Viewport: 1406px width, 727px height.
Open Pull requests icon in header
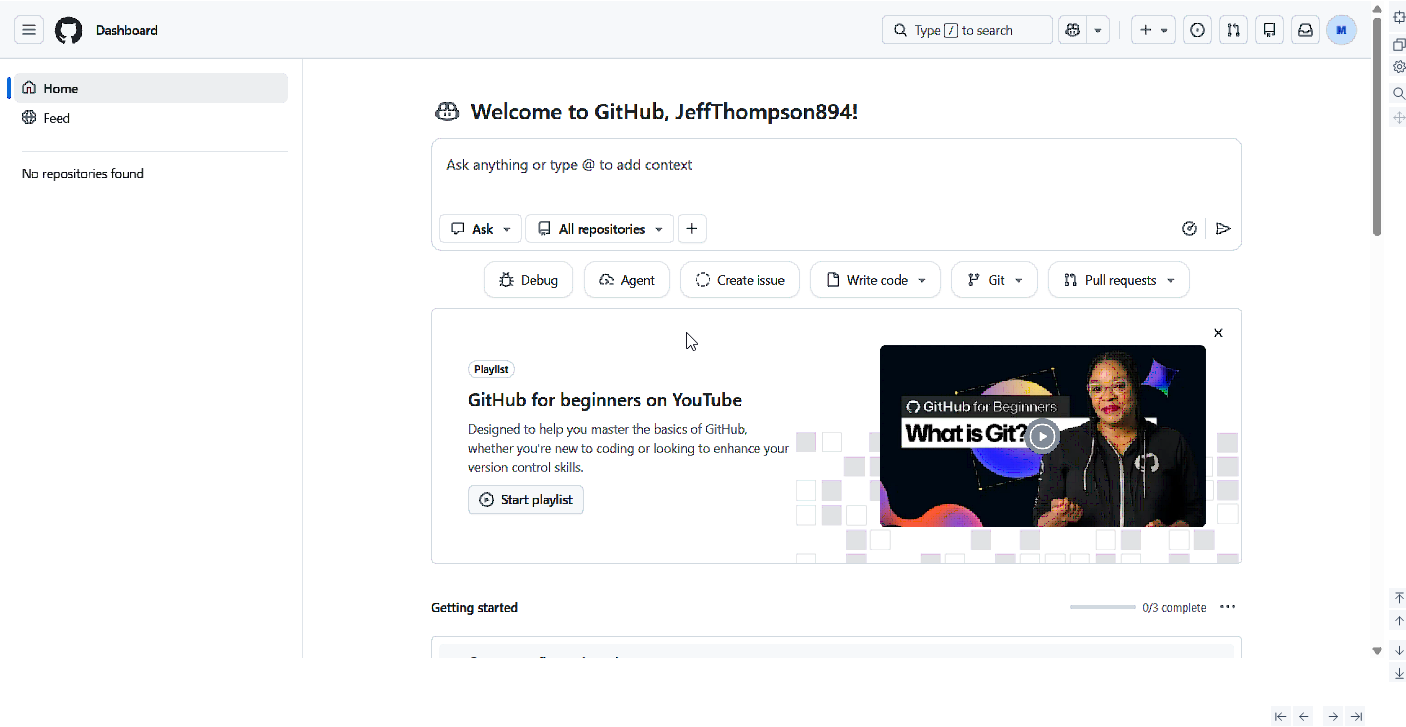(1233, 30)
